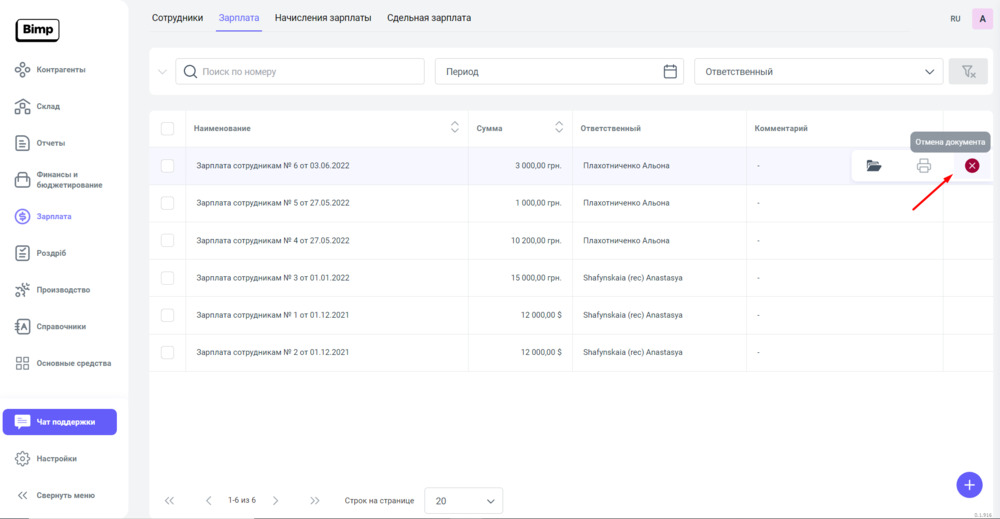Click the print icon in row actions

click(923, 166)
